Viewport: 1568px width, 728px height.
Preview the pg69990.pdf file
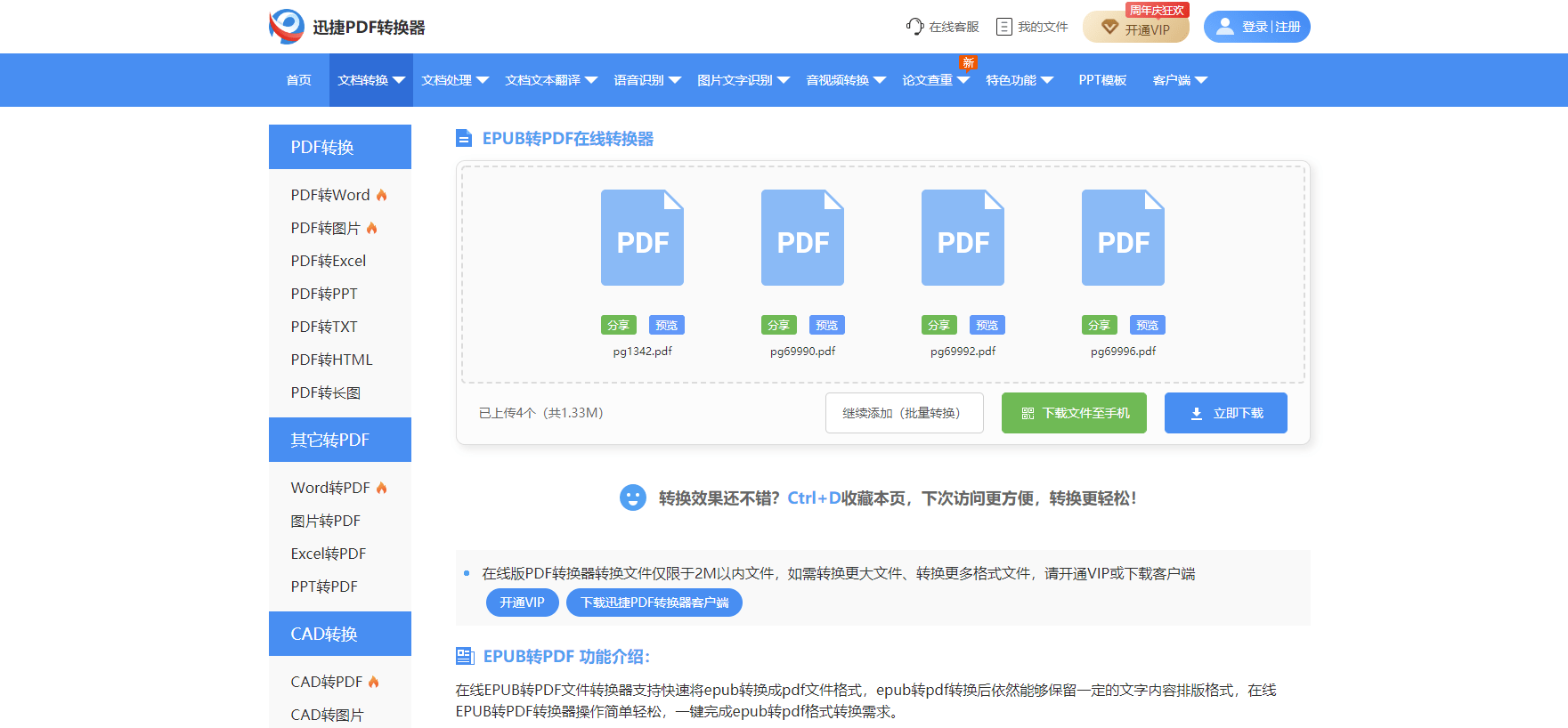[827, 326]
